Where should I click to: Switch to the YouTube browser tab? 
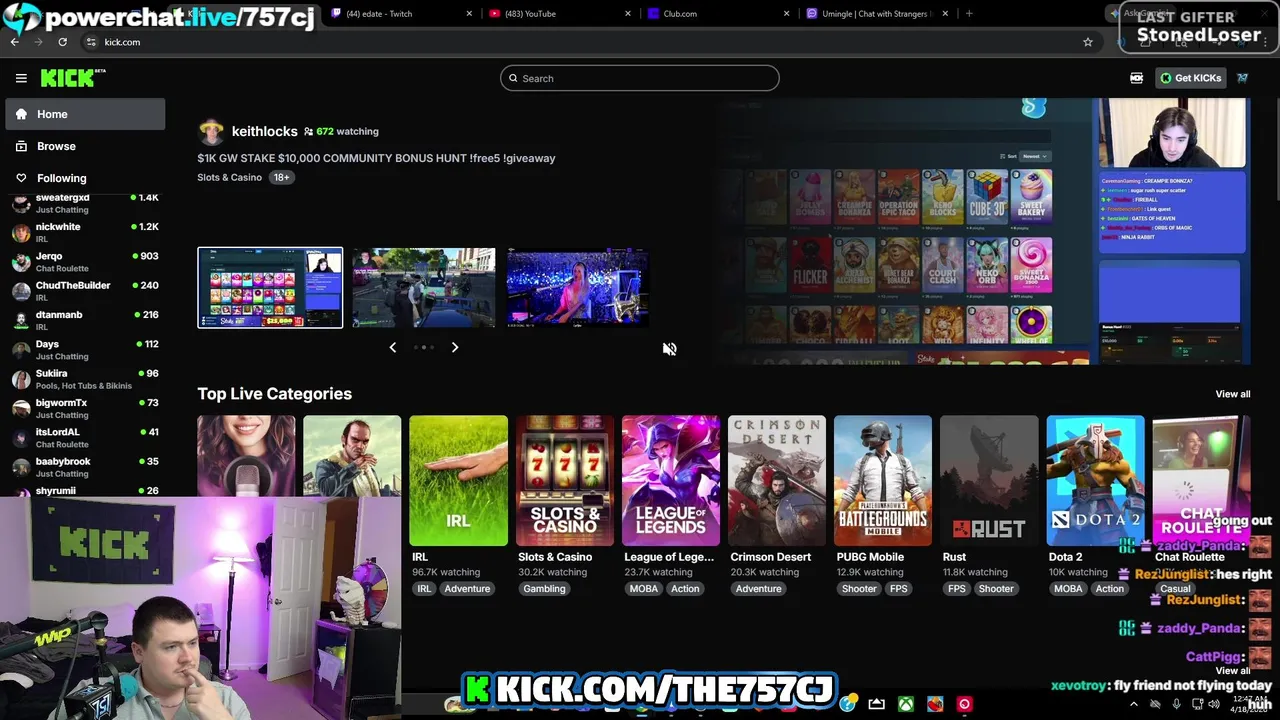(x=560, y=14)
